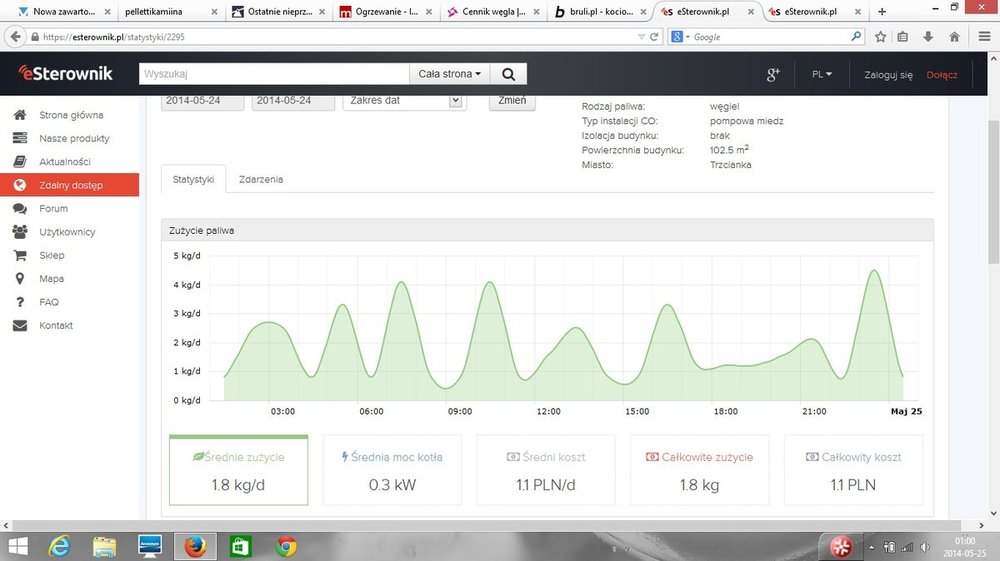The image size is (1000, 561).
Task: Expand the 'Zakres dat' dropdown
Action: point(404,101)
